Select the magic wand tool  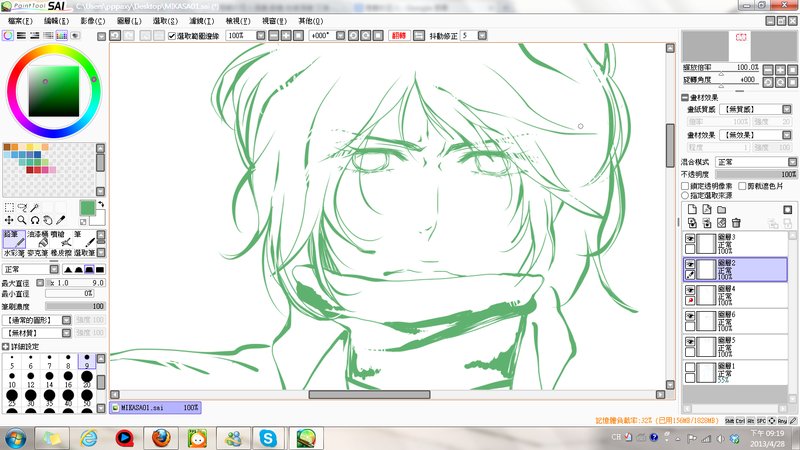click(x=35, y=207)
